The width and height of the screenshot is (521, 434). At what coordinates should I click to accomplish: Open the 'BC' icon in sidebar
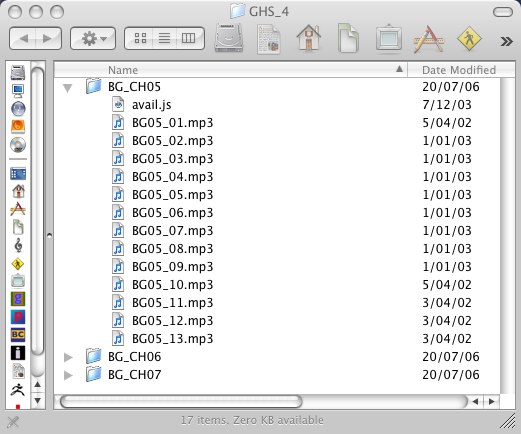tap(18, 335)
